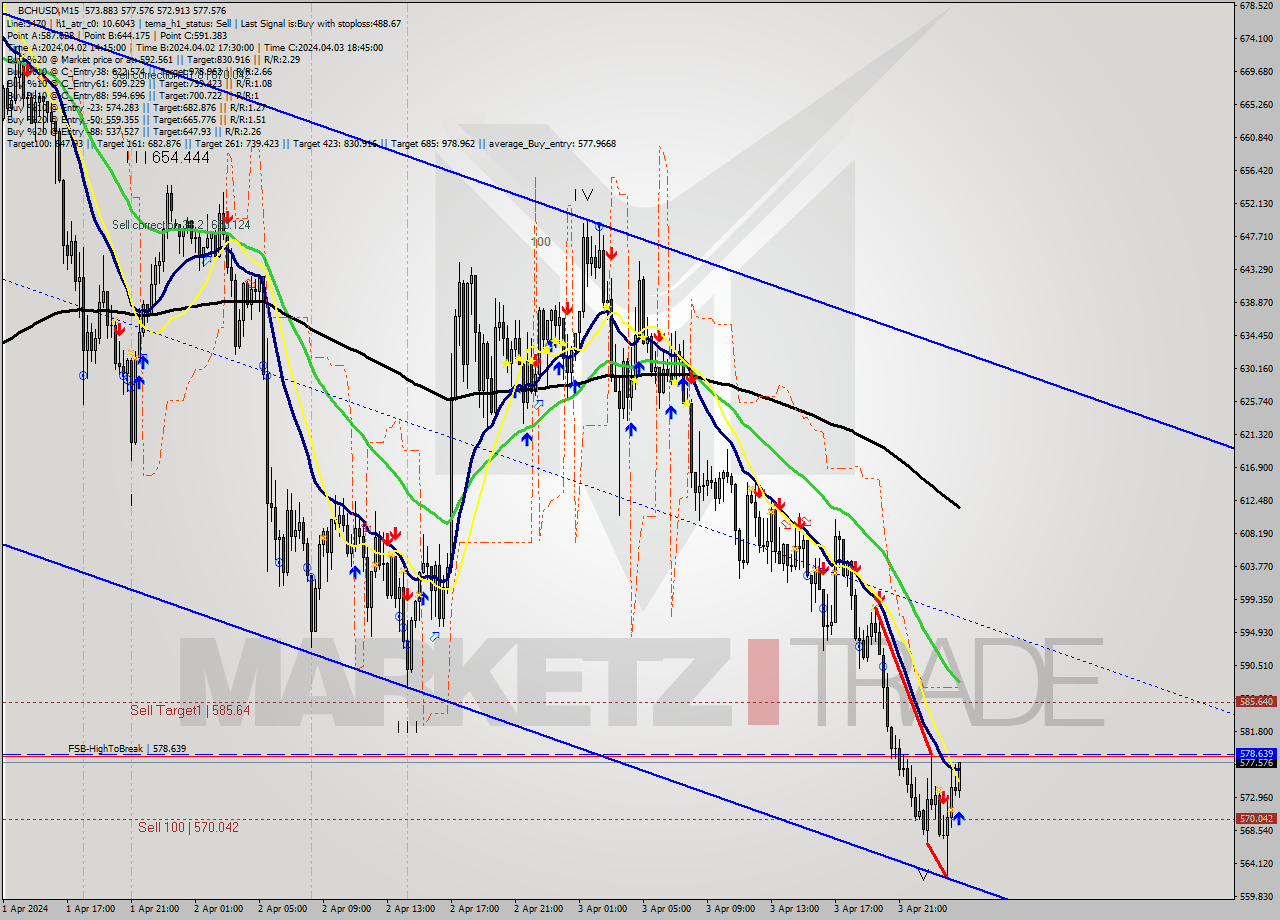Click the 652.130 price axis label
The width and height of the screenshot is (1280, 920).
click(1256, 204)
